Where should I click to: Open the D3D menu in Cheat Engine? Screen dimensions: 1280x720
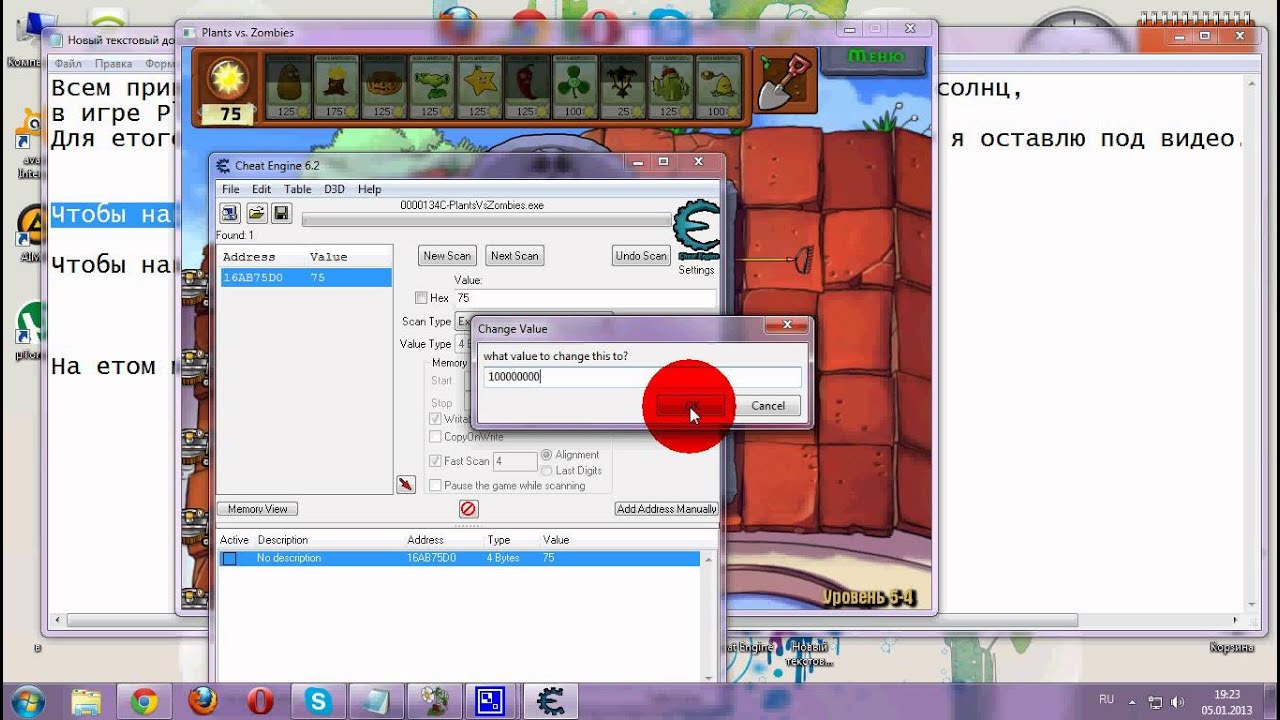(334, 189)
